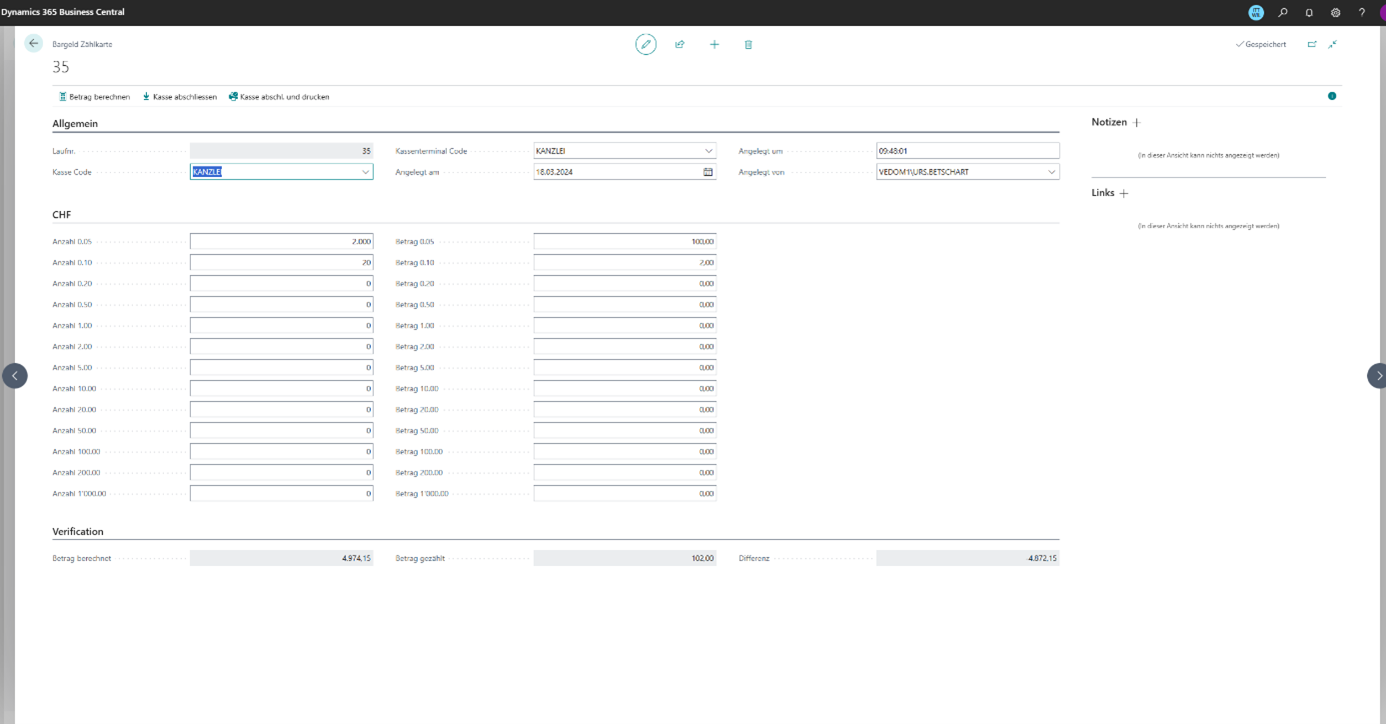The height and width of the screenshot is (724, 1386).
Task: Expand the Angelegt von dropdown
Action: [1051, 172]
